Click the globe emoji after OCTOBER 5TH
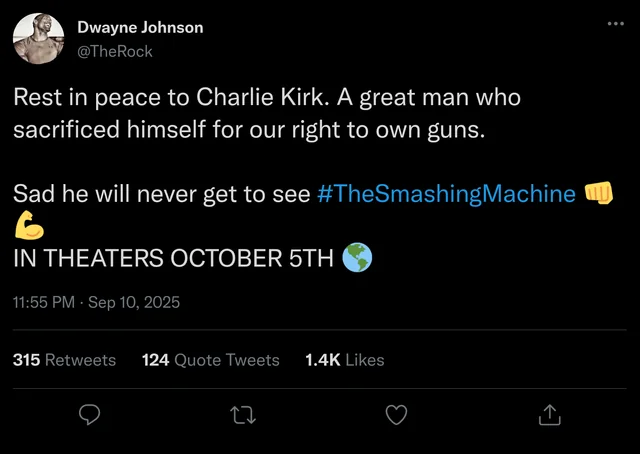The image size is (640, 454). coord(357,257)
